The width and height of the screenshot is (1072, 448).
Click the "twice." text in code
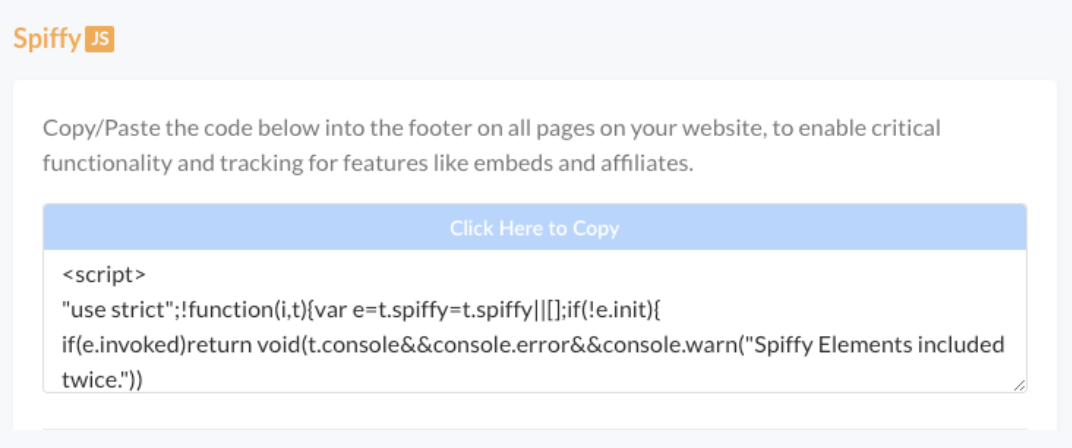102,380
